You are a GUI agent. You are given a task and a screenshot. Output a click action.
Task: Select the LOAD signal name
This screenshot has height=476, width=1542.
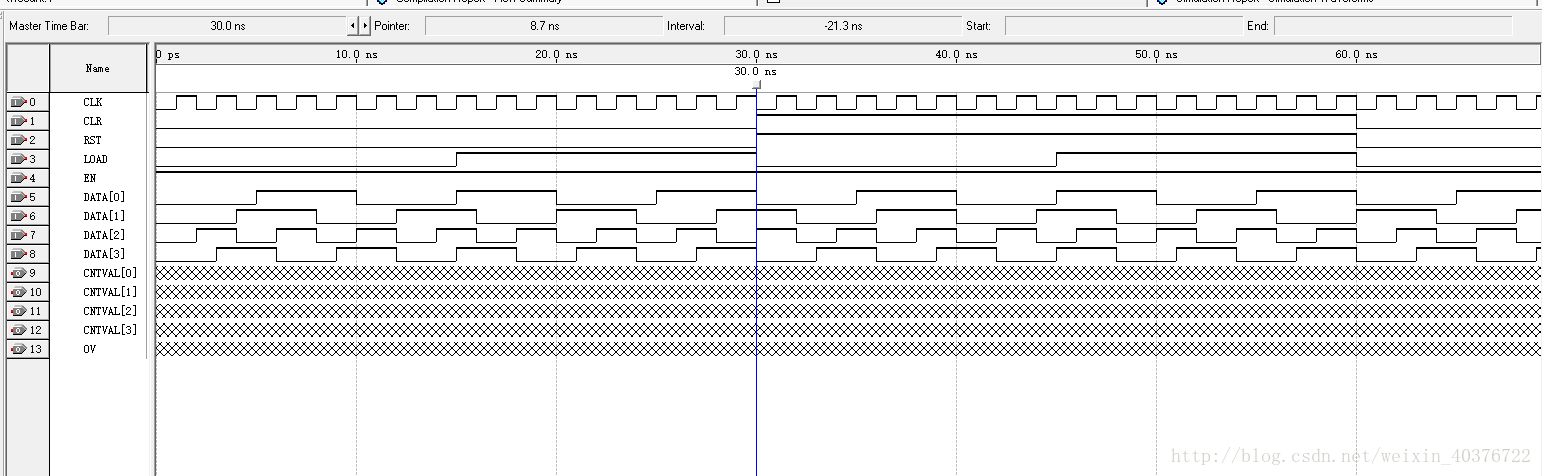(x=96, y=159)
